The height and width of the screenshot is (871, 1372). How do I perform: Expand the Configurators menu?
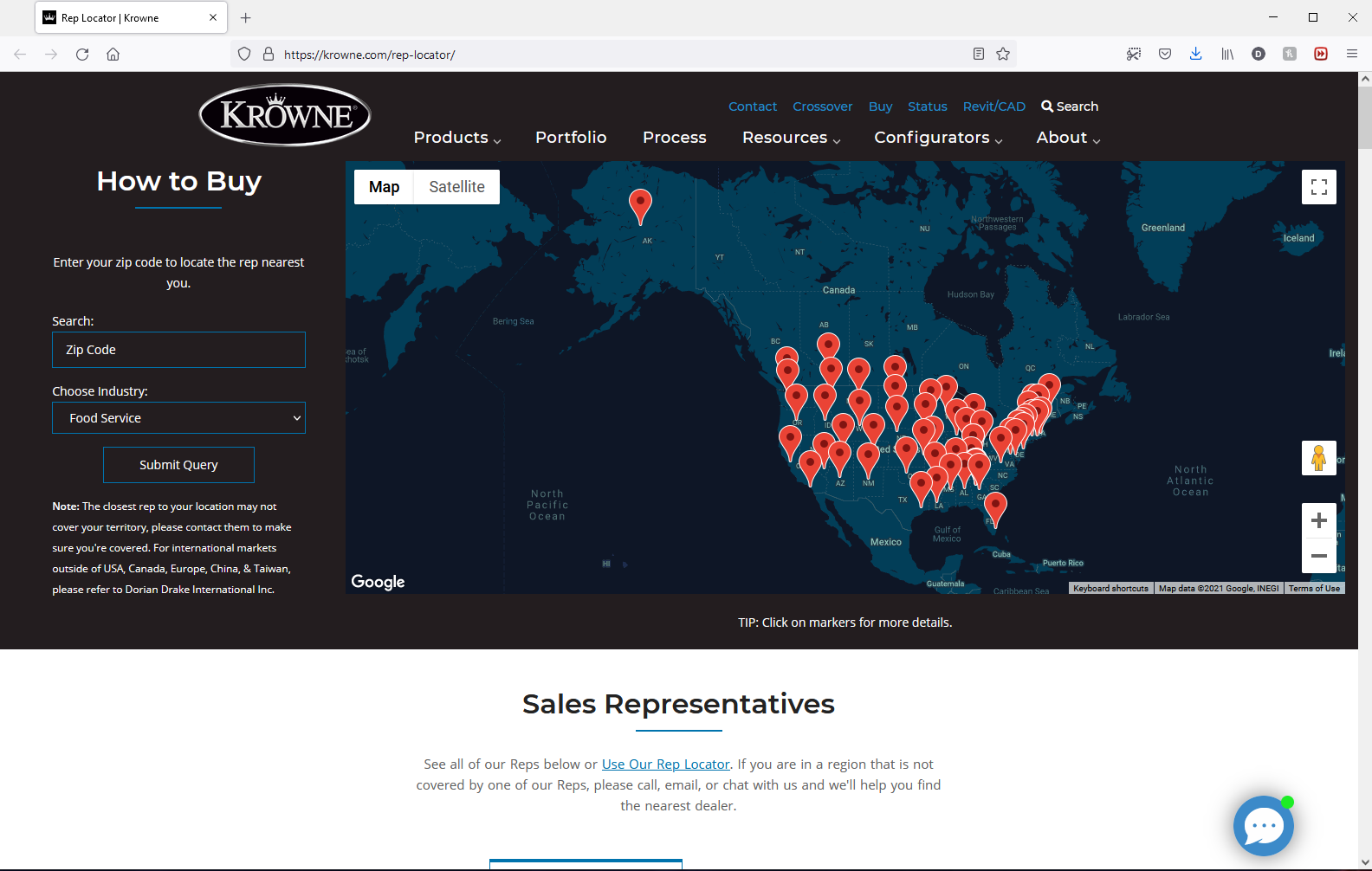[x=939, y=138]
